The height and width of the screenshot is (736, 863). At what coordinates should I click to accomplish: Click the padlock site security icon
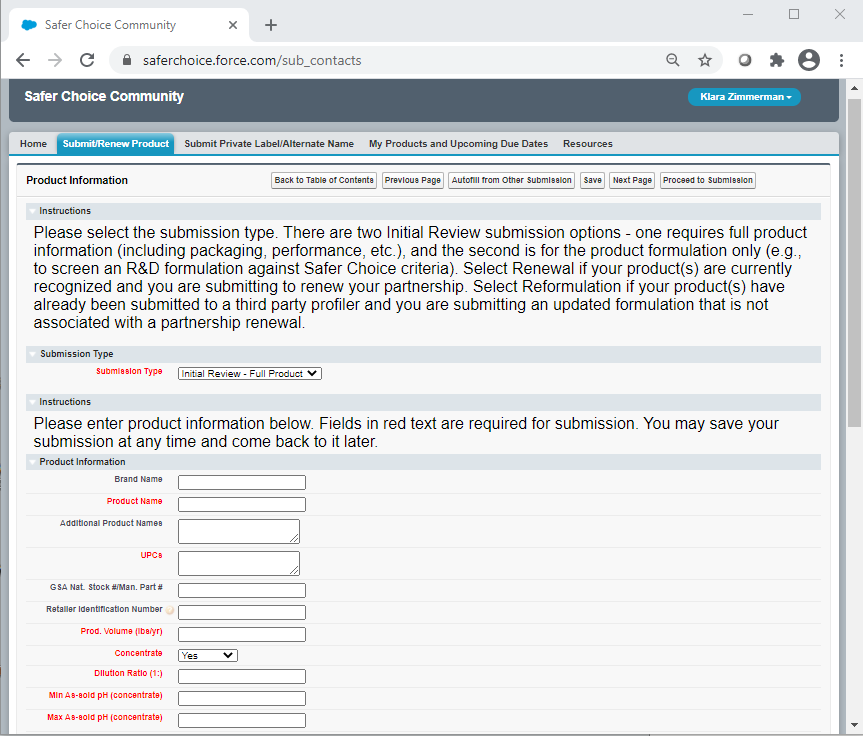coord(127,60)
